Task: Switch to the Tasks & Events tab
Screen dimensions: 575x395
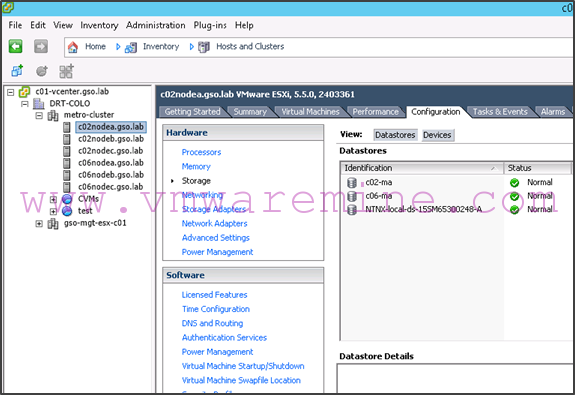Action: tap(500, 112)
